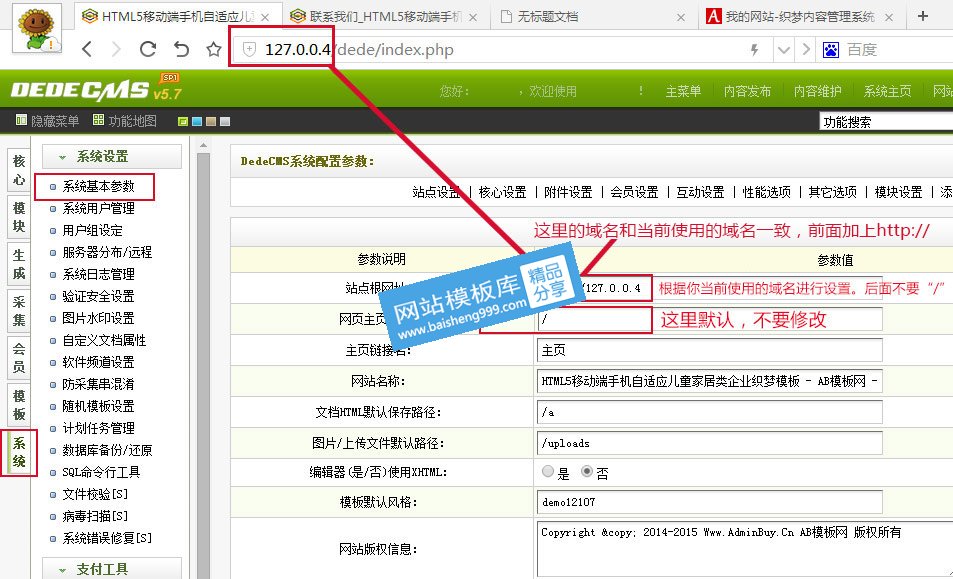This screenshot has height=579, width=953.
Task: Click the 模板默认风格 input field
Action: [x=709, y=502]
